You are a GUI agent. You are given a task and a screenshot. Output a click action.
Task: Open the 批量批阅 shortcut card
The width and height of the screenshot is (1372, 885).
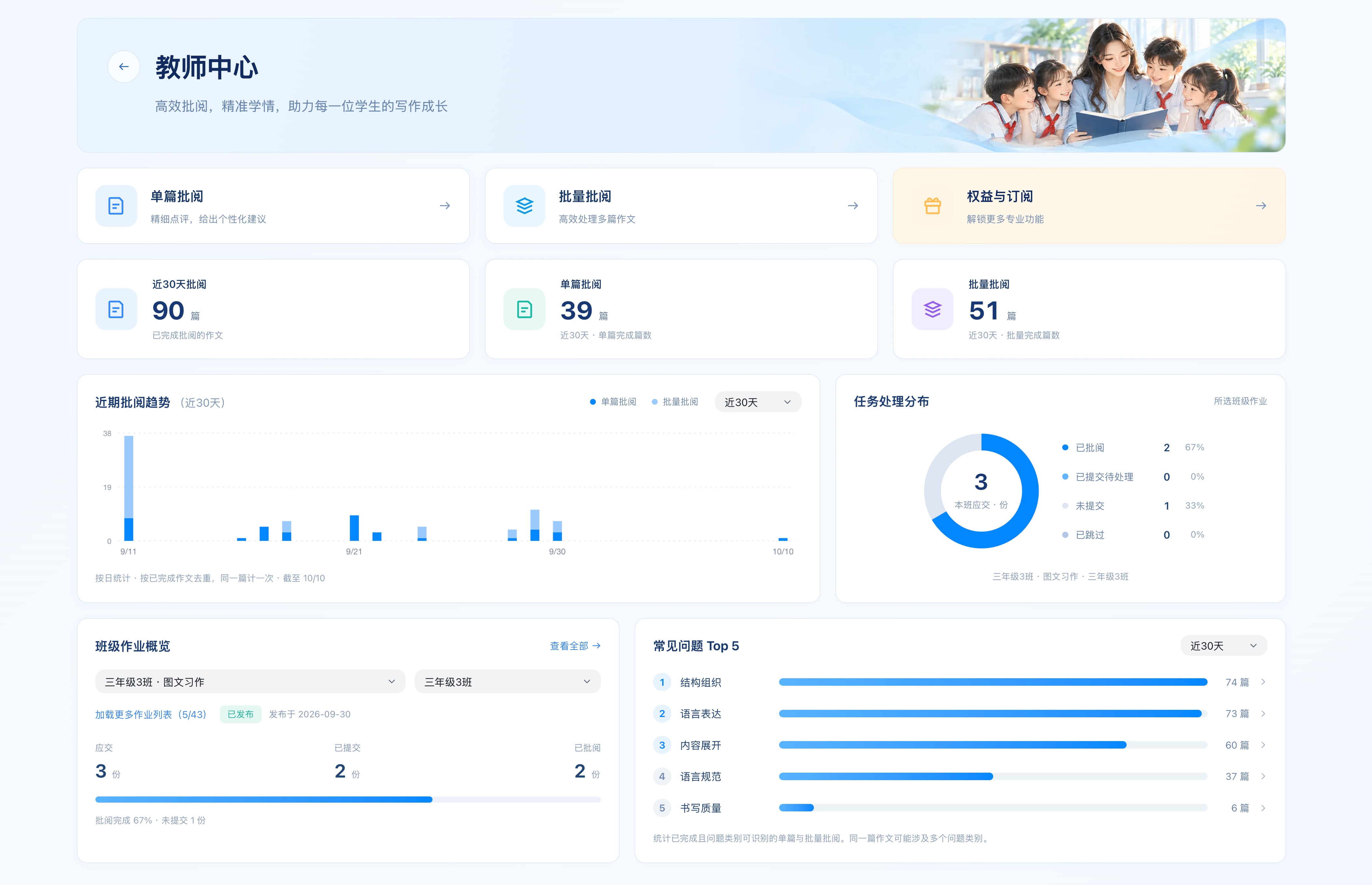[x=681, y=206]
